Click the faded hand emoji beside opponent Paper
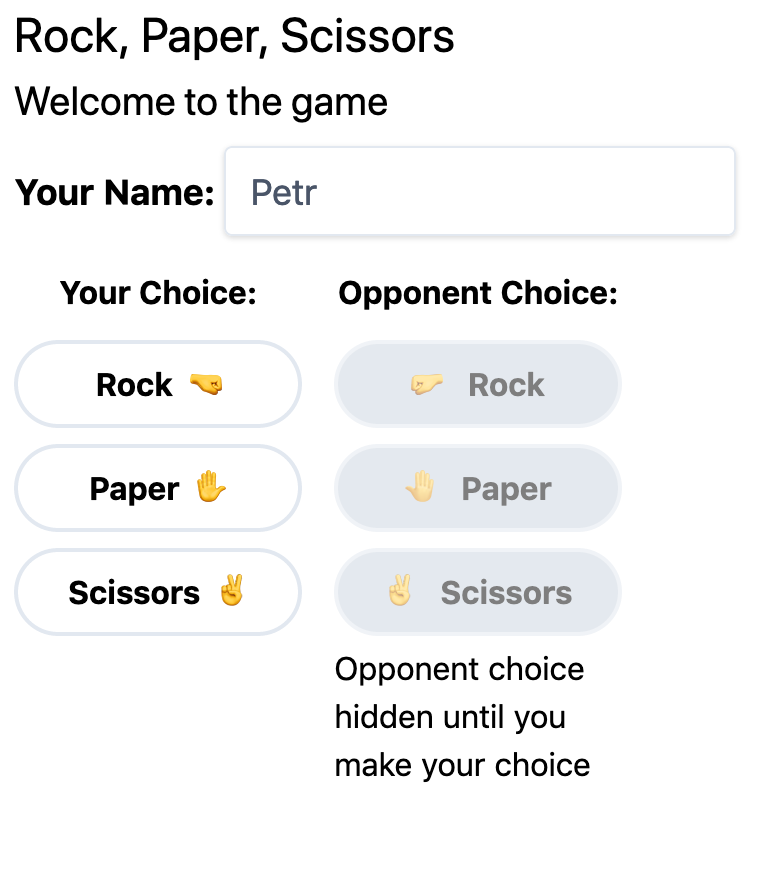The image size is (766, 880). pos(420,488)
